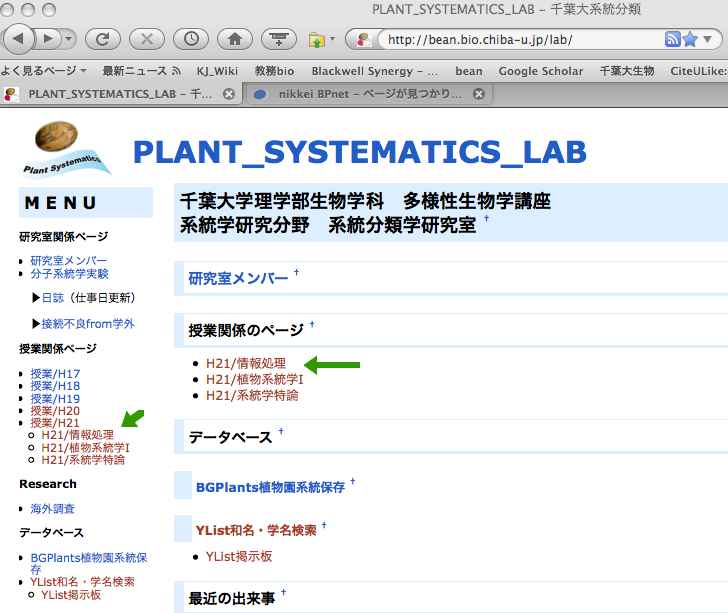This screenshot has height=613, width=728.
Task: Open Google Scholar bookmark
Action: [540, 71]
